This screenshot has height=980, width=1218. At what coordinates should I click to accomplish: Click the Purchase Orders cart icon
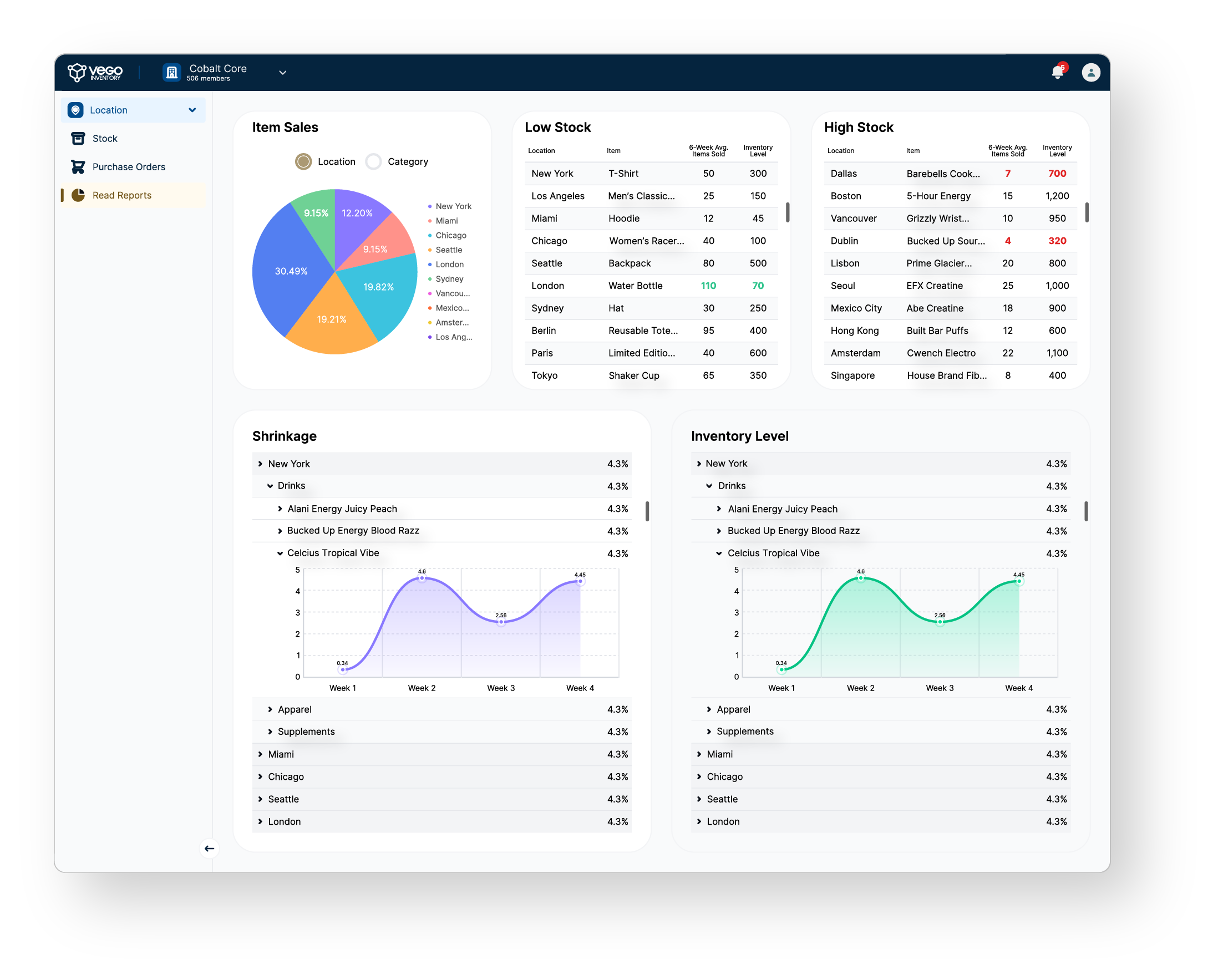click(x=78, y=166)
